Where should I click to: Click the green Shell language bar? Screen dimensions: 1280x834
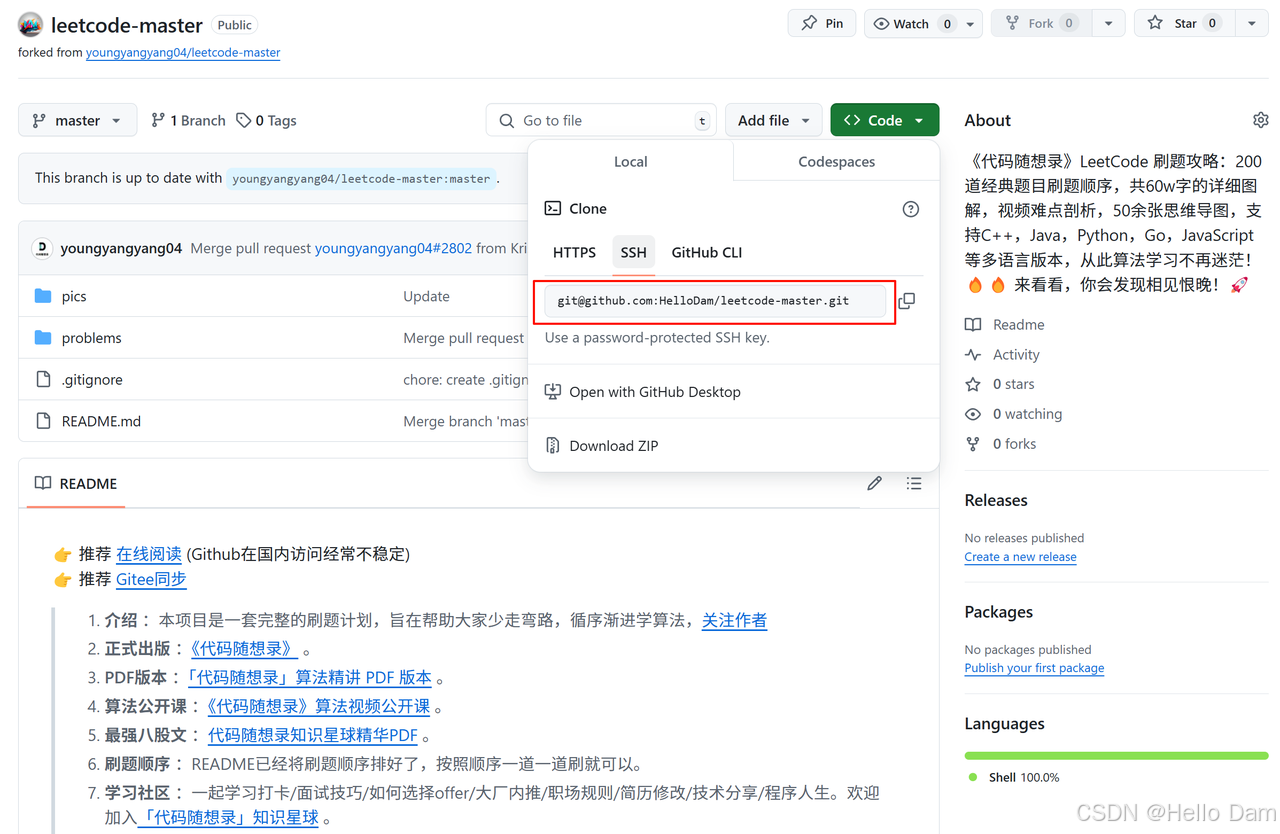pos(1116,755)
